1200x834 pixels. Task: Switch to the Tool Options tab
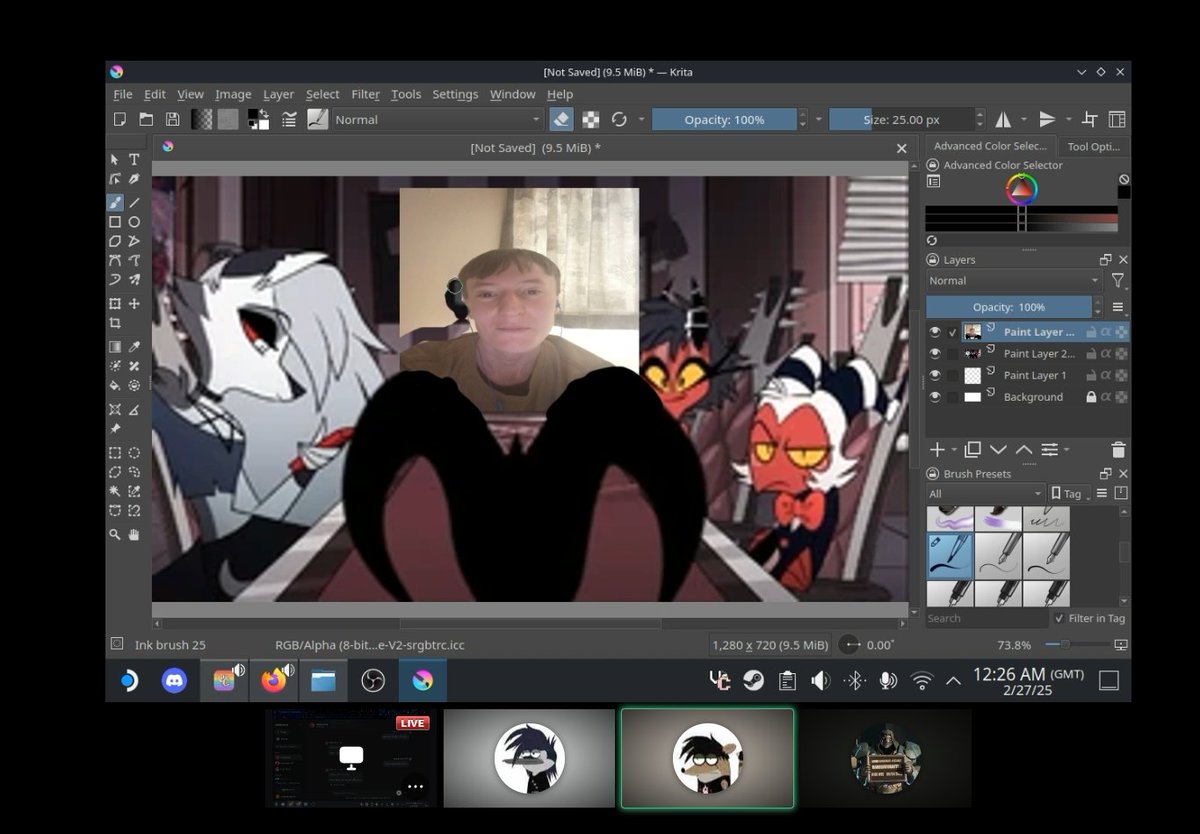point(1093,146)
